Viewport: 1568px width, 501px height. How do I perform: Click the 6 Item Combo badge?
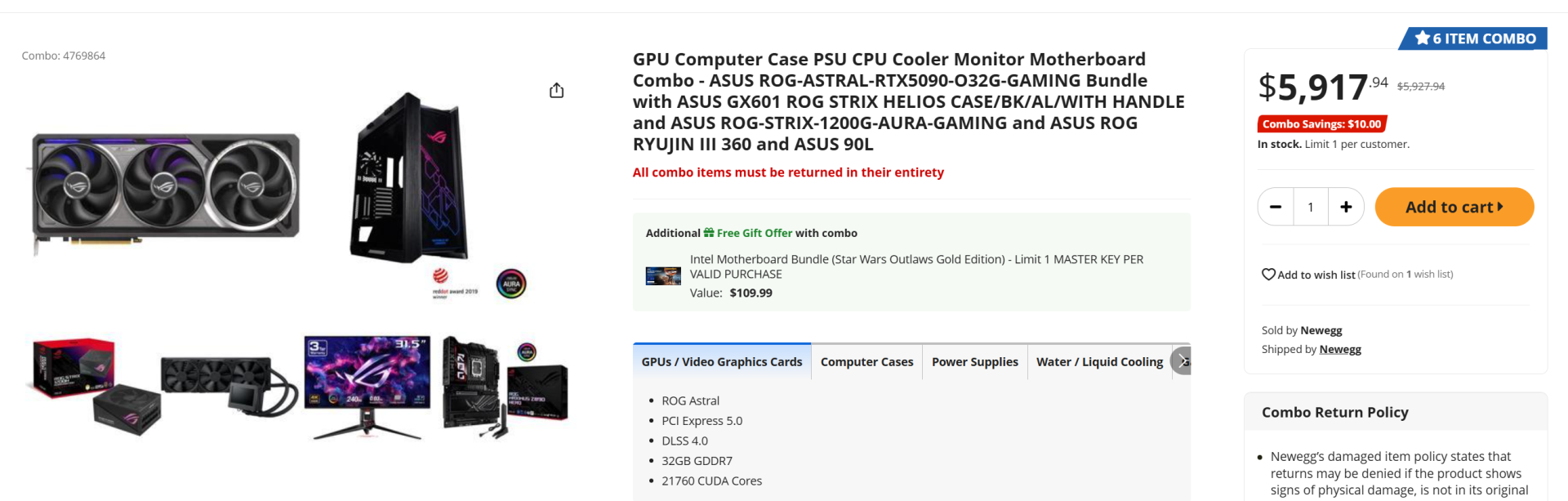[1475, 38]
